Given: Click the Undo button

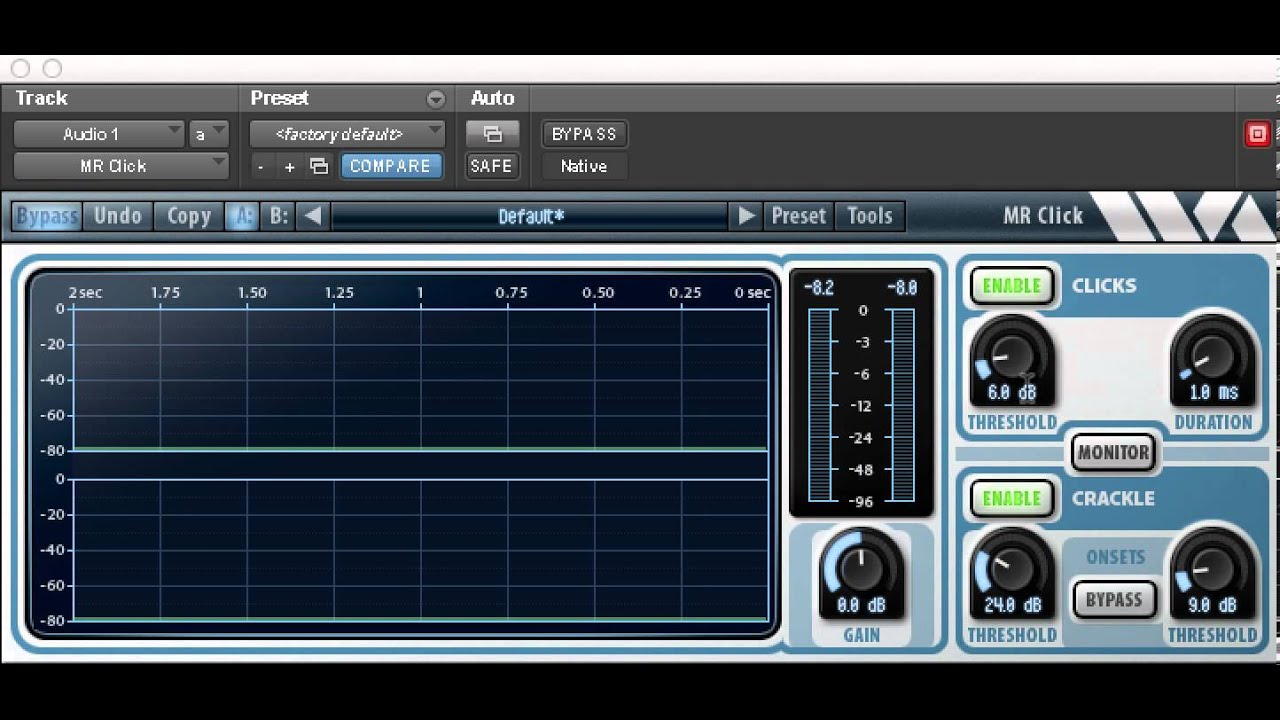Looking at the screenshot, I should [x=118, y=216].
